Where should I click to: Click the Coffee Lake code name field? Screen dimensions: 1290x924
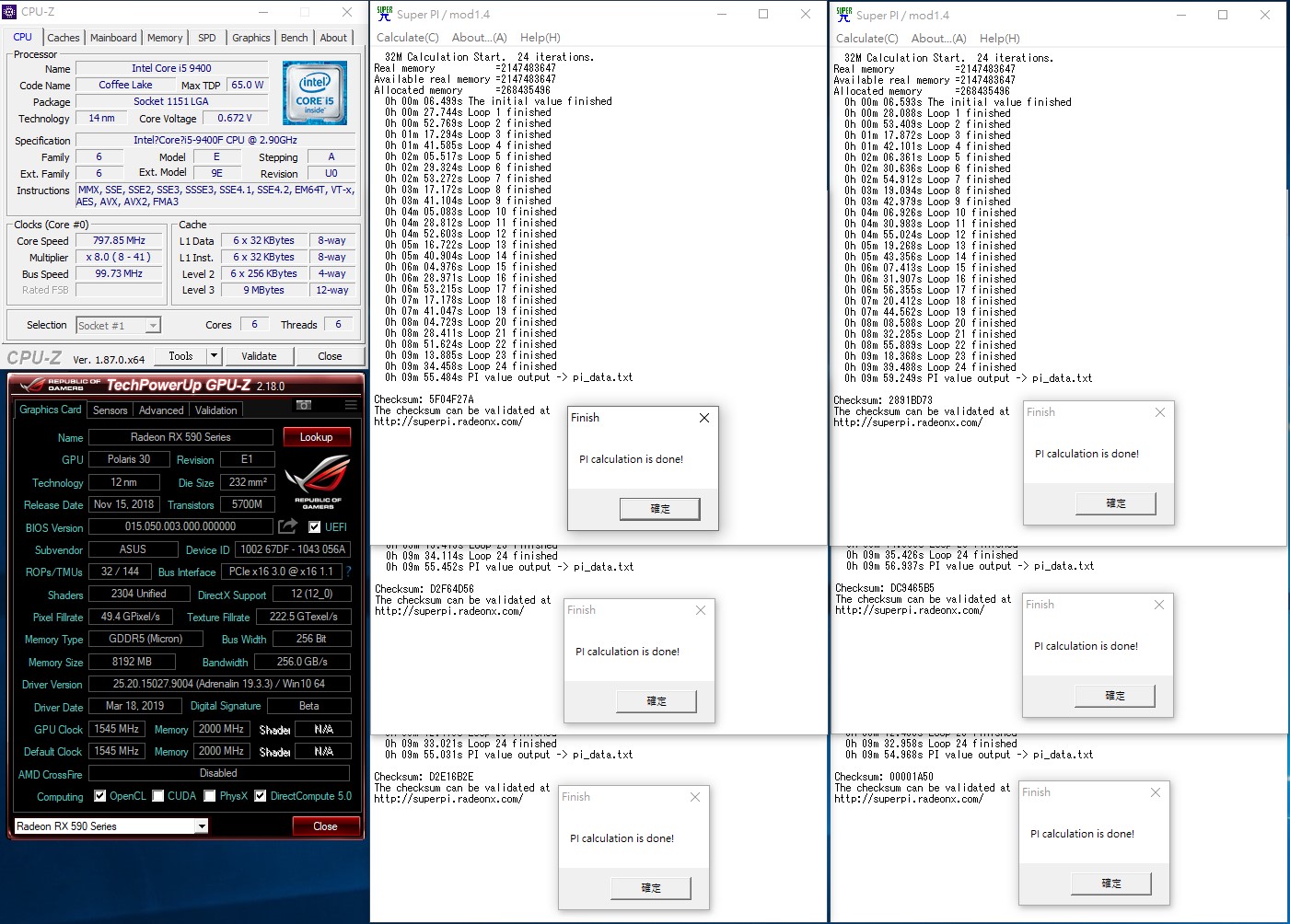pyautogui.click(x=126, y=85)
